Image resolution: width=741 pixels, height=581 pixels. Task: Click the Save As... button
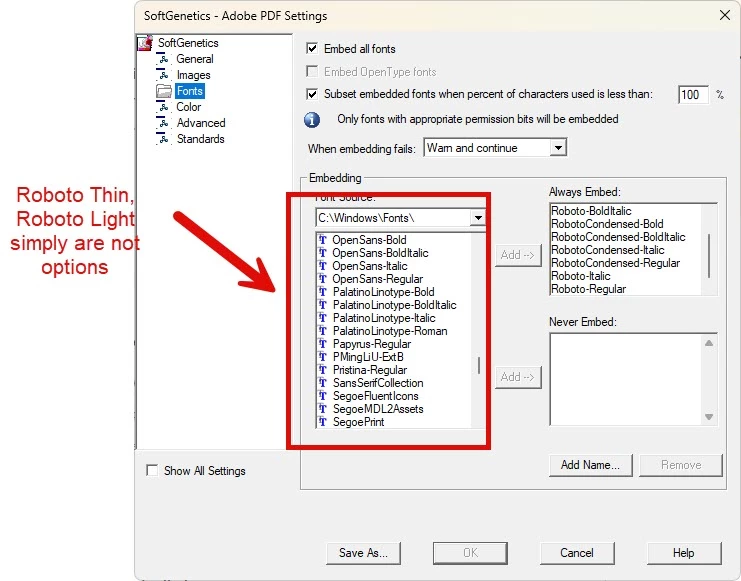(363, 553)
